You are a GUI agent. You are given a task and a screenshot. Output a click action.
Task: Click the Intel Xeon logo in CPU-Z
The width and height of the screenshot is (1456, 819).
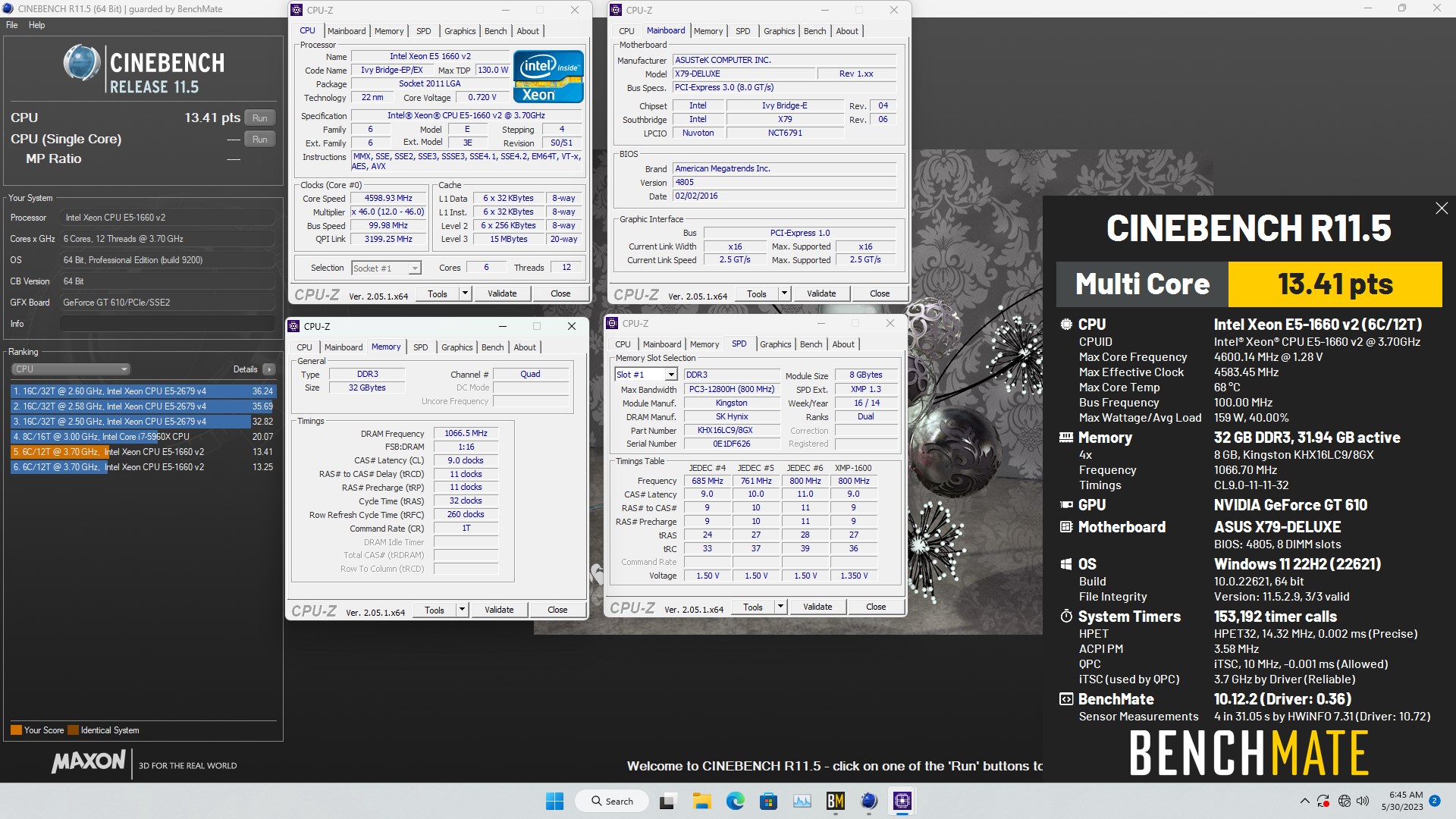point(548,77)
